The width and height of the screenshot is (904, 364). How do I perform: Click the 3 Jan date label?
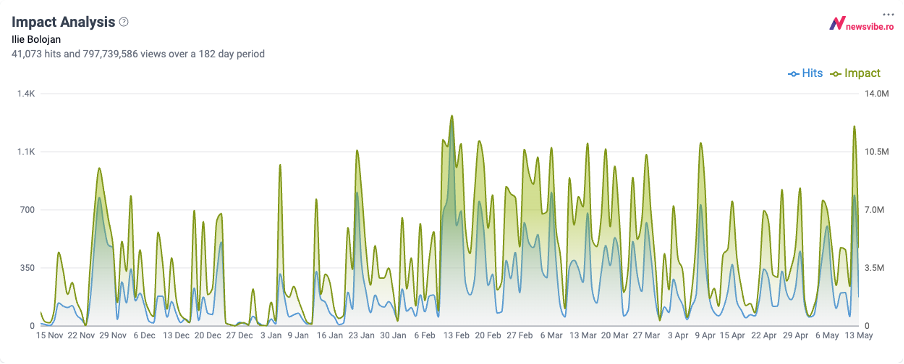point(270,335)
